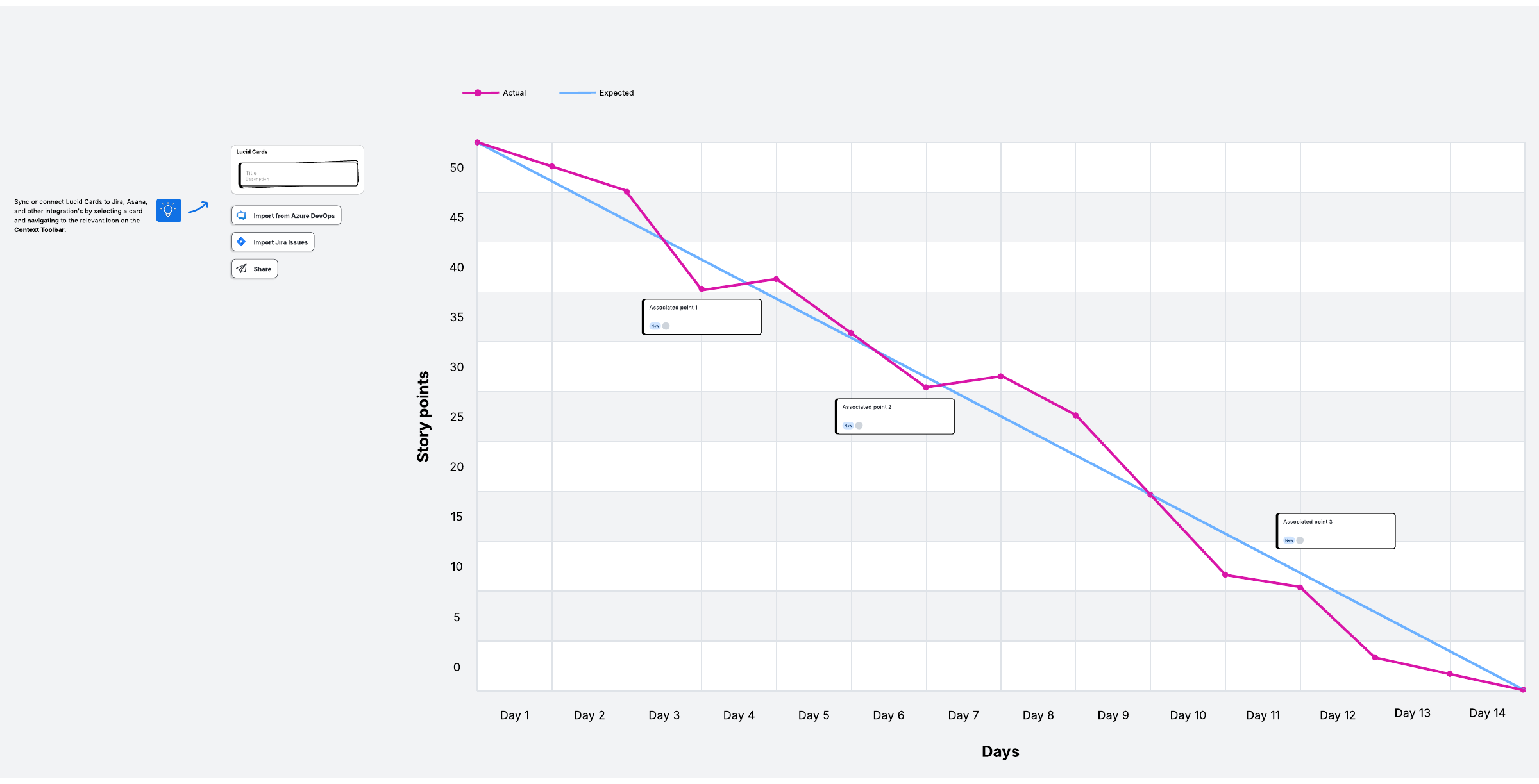Click the blue lightbulb tip icon
The width and height of the screenshot is (1539, 784).
point(169,210)
